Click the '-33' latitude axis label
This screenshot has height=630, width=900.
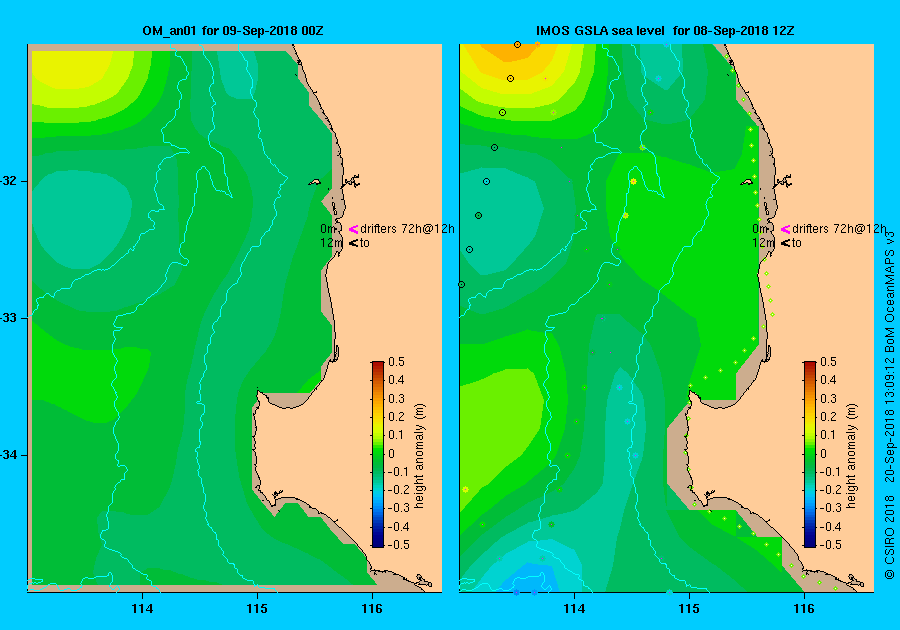[8, 317]
